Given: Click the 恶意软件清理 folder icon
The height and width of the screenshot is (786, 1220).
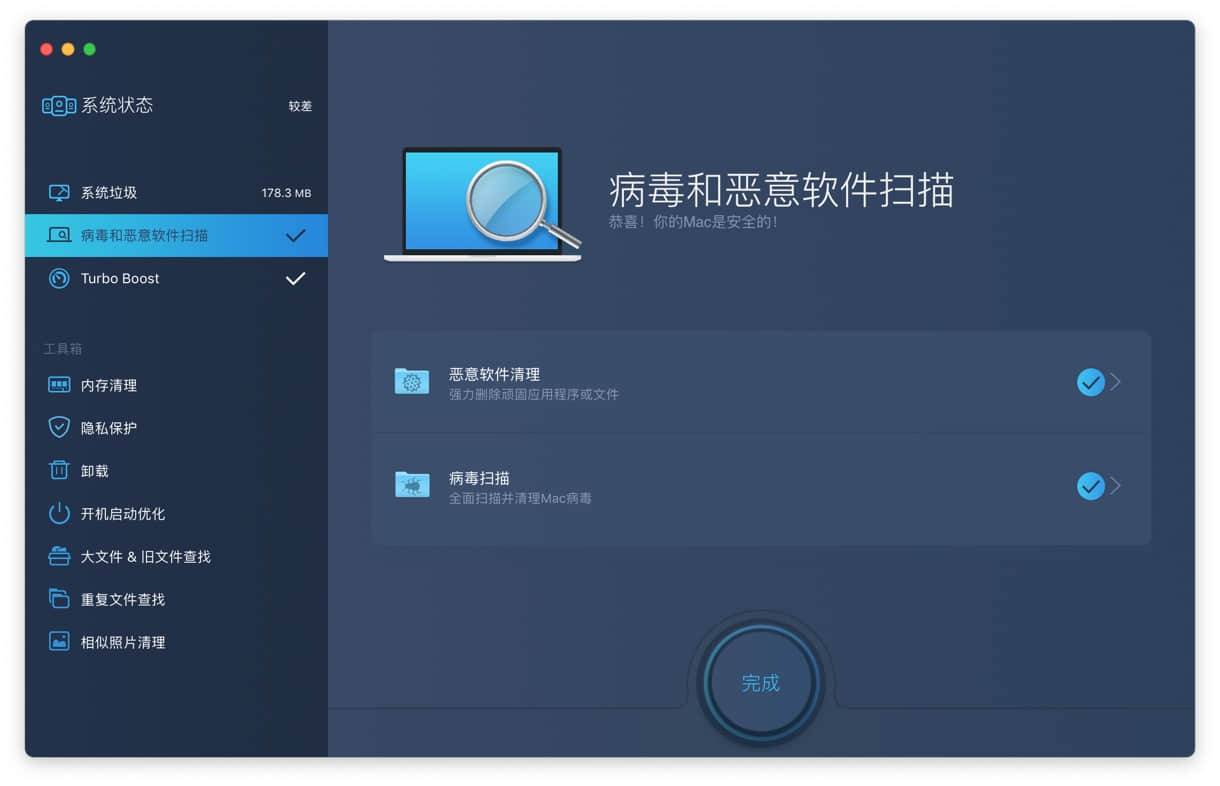Looking at the screenshot, I should (412, 381).
